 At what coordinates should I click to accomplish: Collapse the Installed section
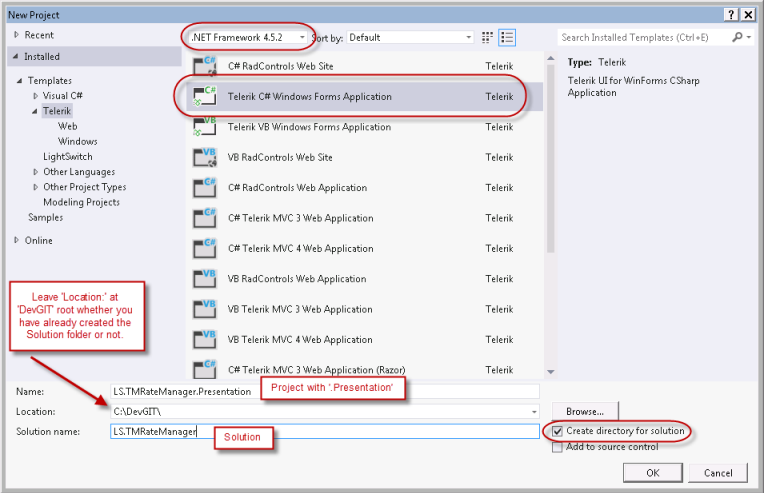[x=16, y=57]
